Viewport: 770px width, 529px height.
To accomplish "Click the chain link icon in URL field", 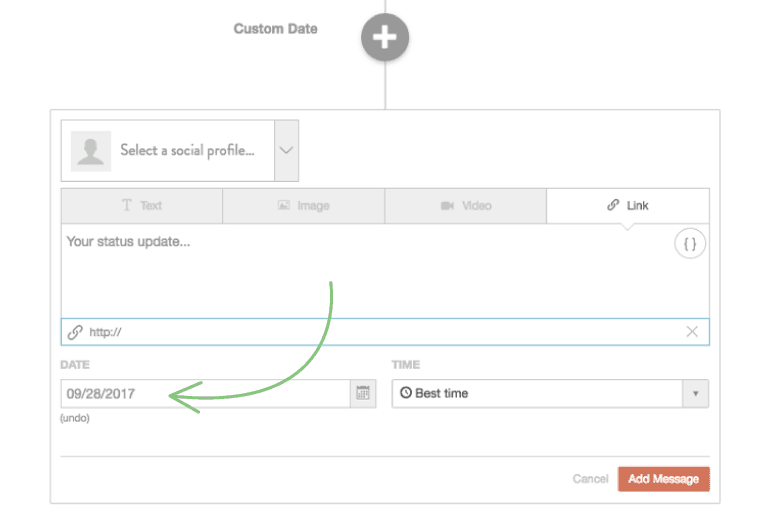I will (75, 332).
